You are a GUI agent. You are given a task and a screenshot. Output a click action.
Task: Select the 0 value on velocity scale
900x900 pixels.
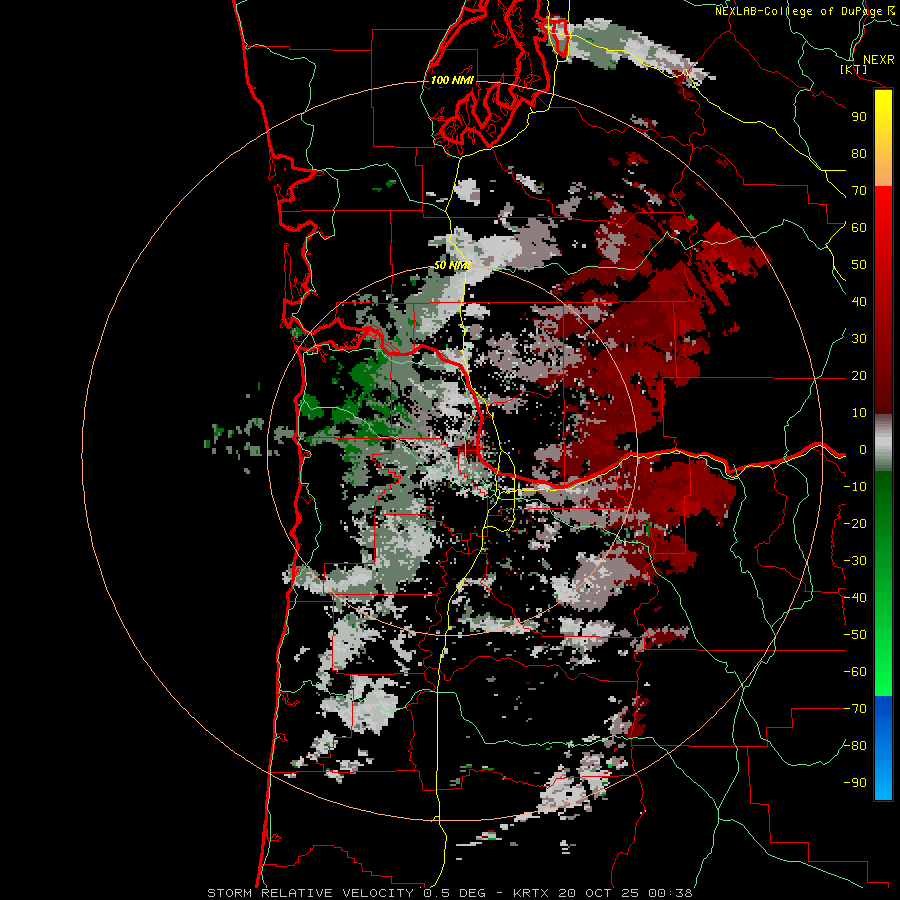click(862, 450)
